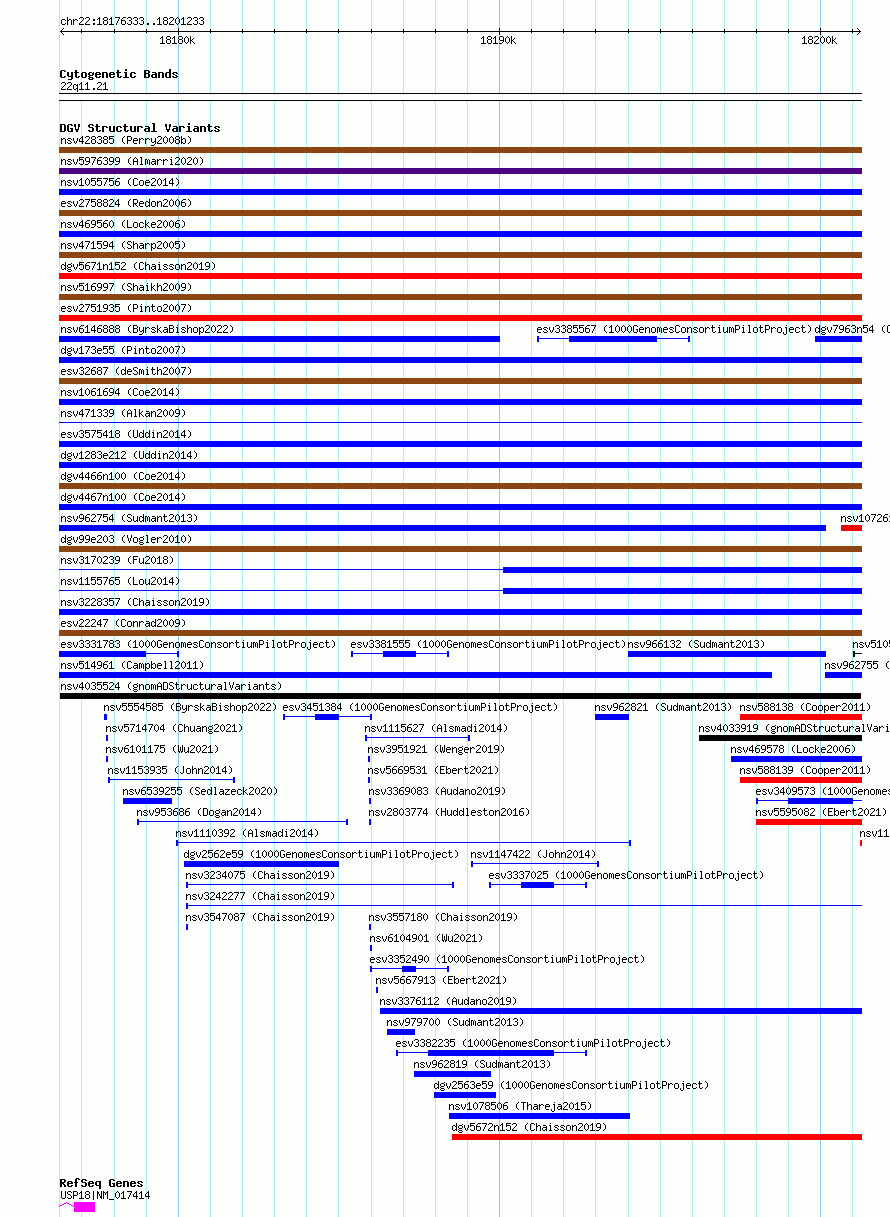Open variant nsv428385 (Perry2008b)

click(126, 140)
